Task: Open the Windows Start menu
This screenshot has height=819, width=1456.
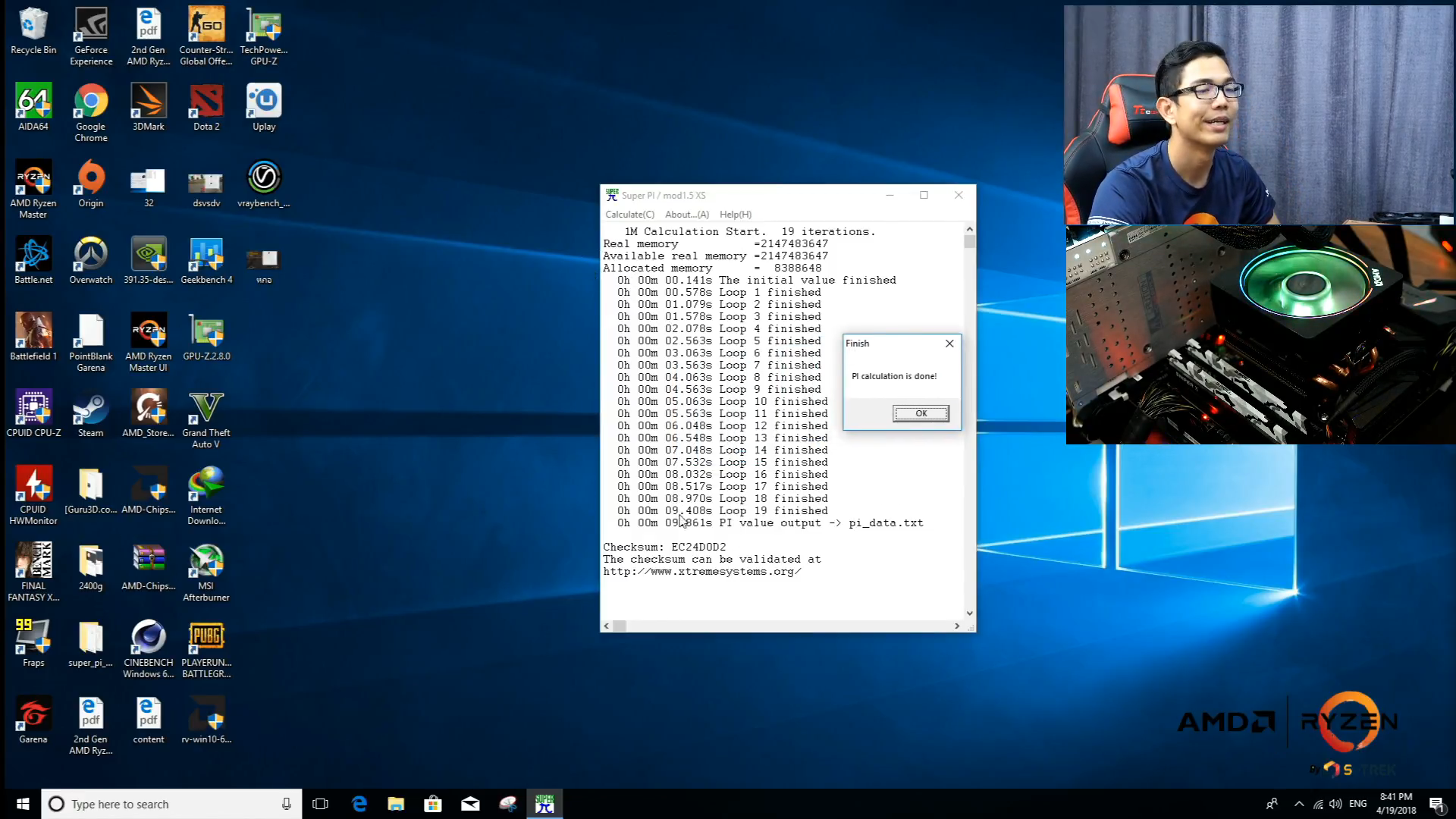Action: (x=22, y=804)
